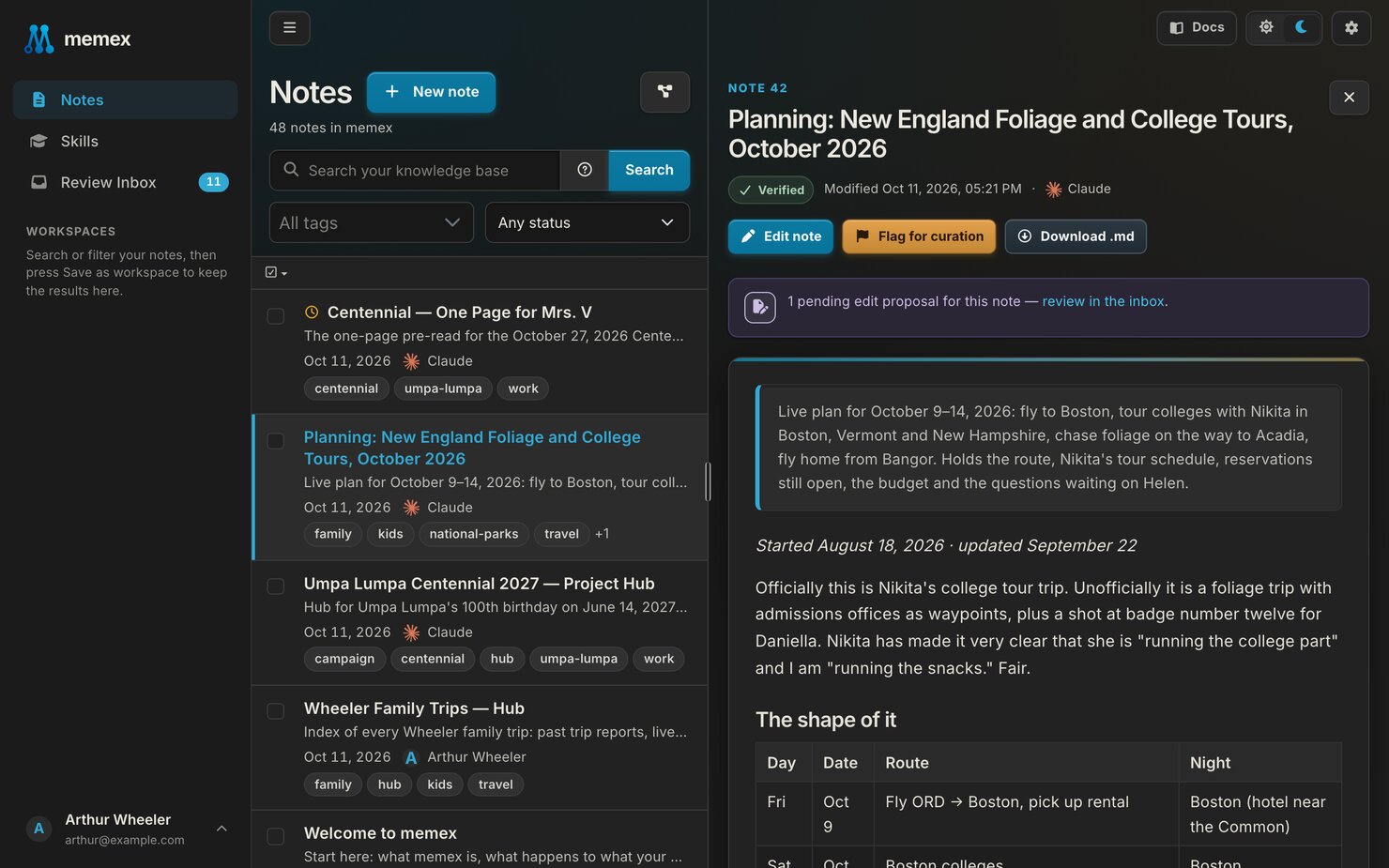The width and height of the screenshot is (1389, 868).
Task: Click the national-parks tag
Action: click(474, 534)
